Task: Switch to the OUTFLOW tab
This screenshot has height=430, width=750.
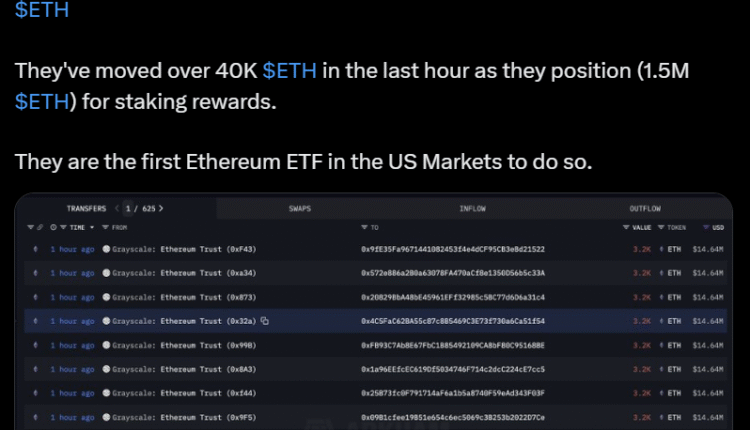Action: (645, 208)
